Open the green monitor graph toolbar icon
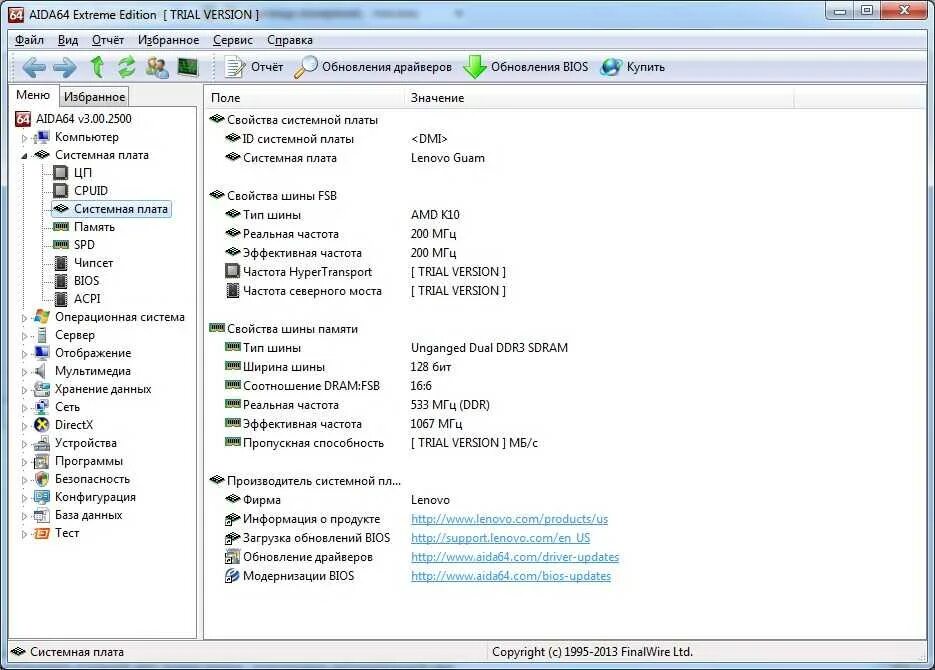935x670 pixels. (188, 67)
